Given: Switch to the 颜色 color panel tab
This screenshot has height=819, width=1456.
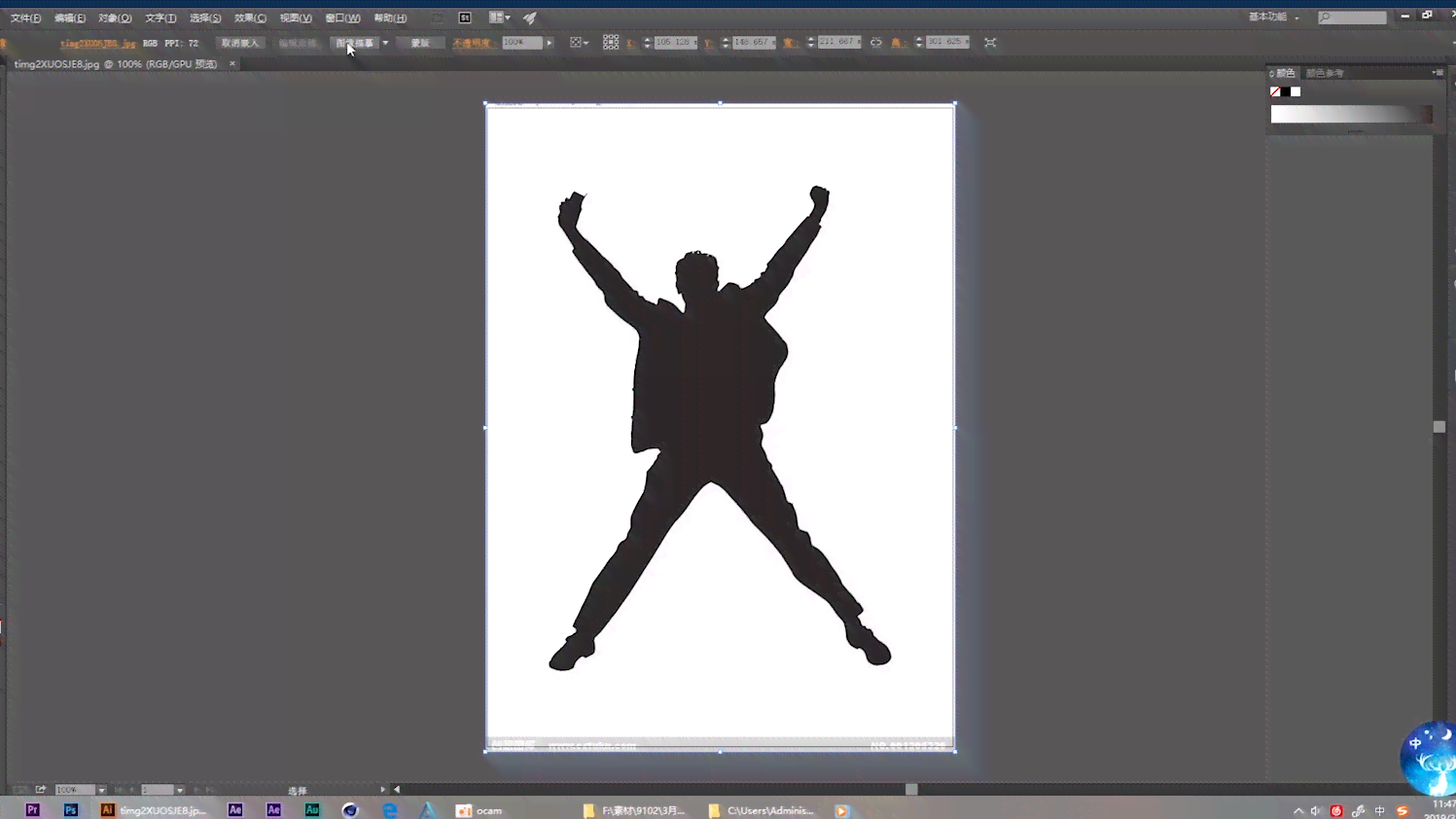Looking at the screenshot, I should pyautogui.click(x=1285, y=73).
